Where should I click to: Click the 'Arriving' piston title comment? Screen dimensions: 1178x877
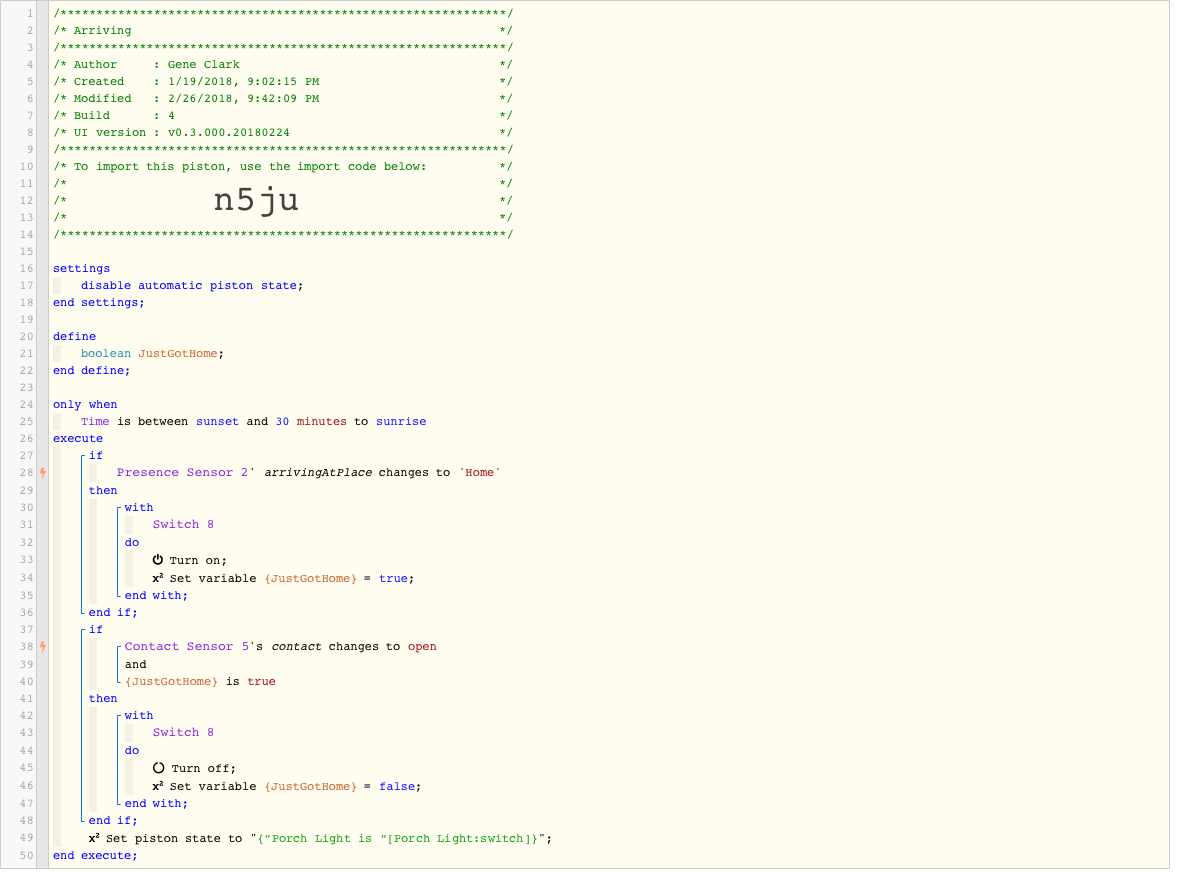pyautogui.click(x=102, y=30)
